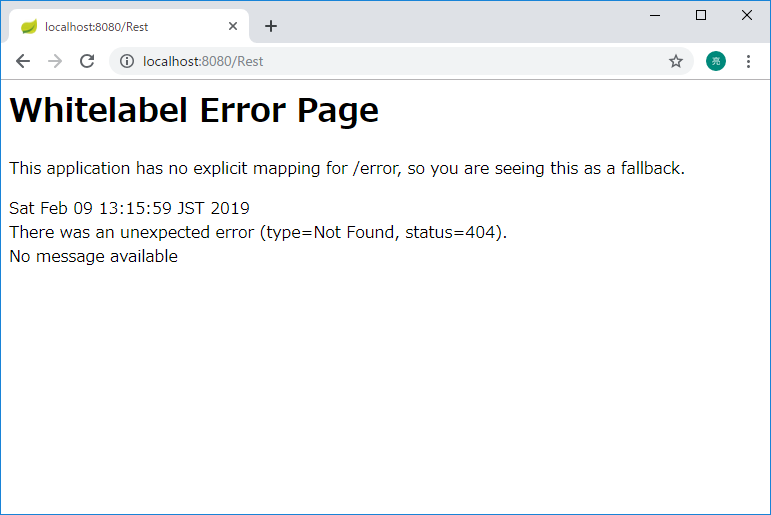This screenshot has width=771, height=515.
Task: Minimize the browser window
Action: click(655, 15)
